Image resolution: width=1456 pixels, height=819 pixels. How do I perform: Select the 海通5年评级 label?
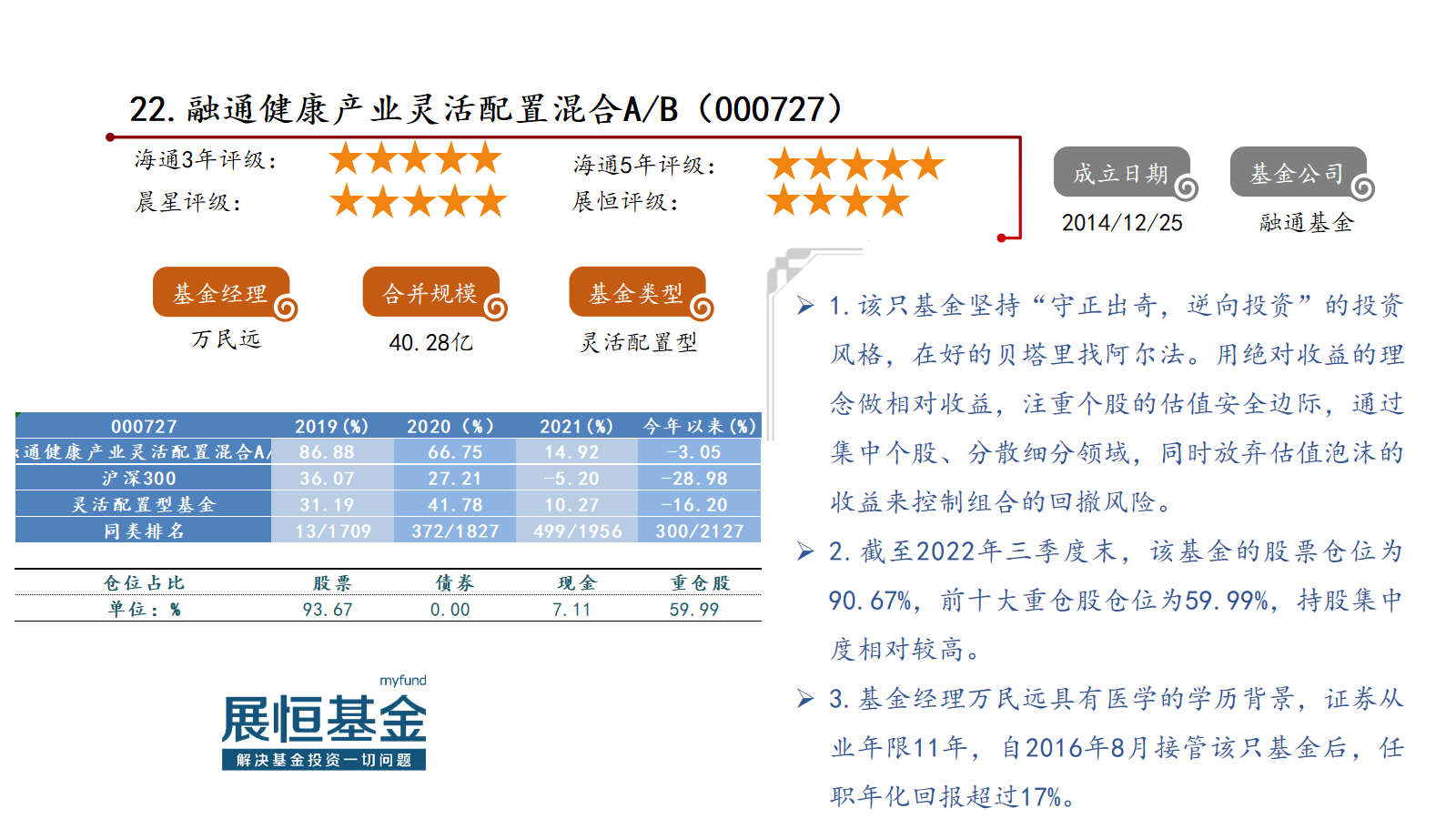tap(644, 165)
